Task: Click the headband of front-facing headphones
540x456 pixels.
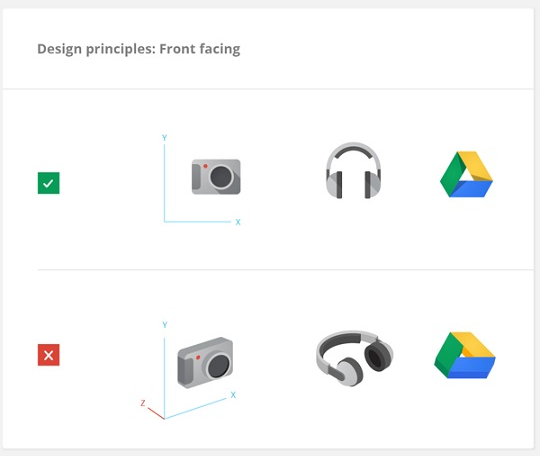Action: tap(353, 153)
